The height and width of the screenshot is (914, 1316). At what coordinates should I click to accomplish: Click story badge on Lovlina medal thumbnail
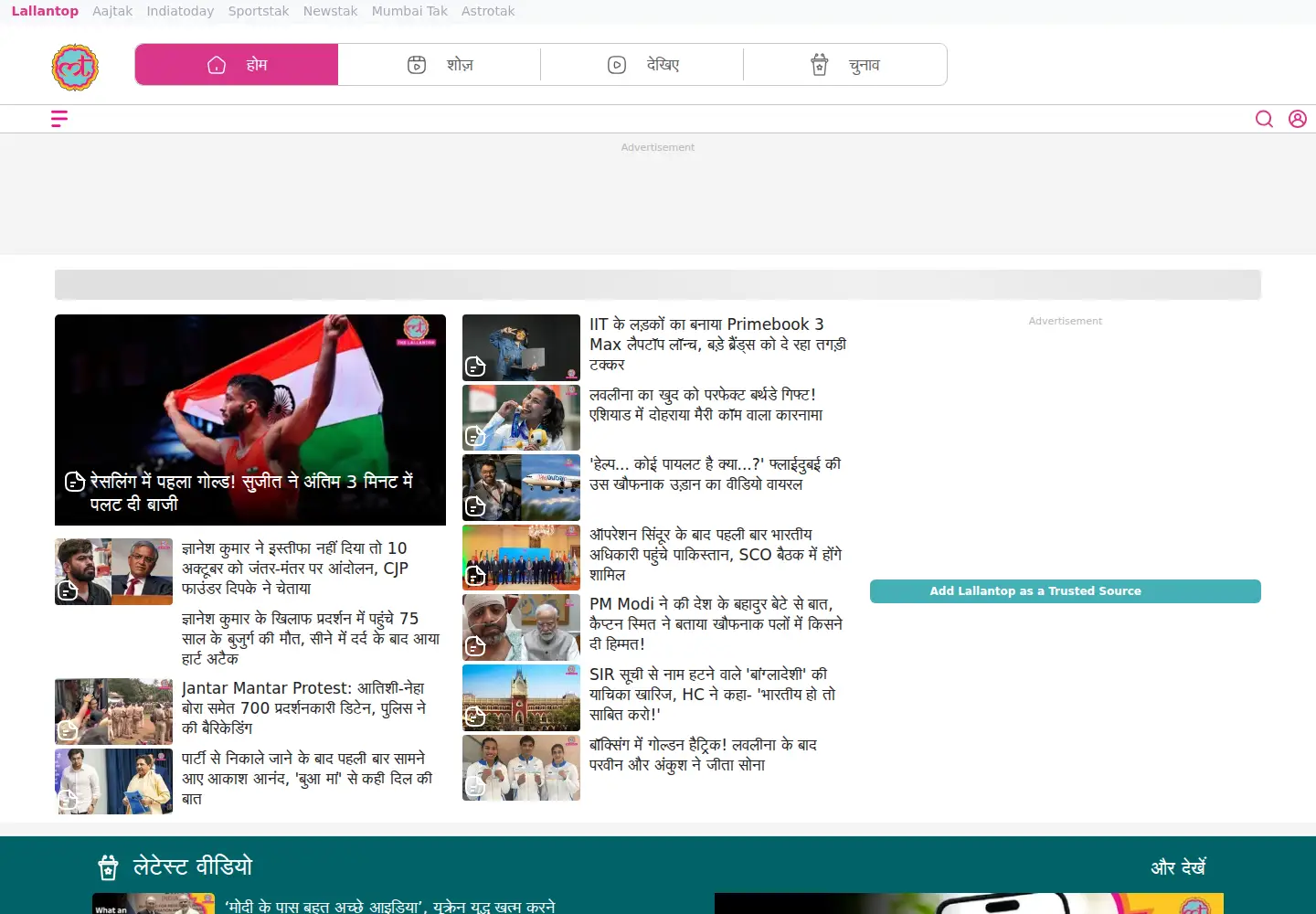click(x=475, y=437)
